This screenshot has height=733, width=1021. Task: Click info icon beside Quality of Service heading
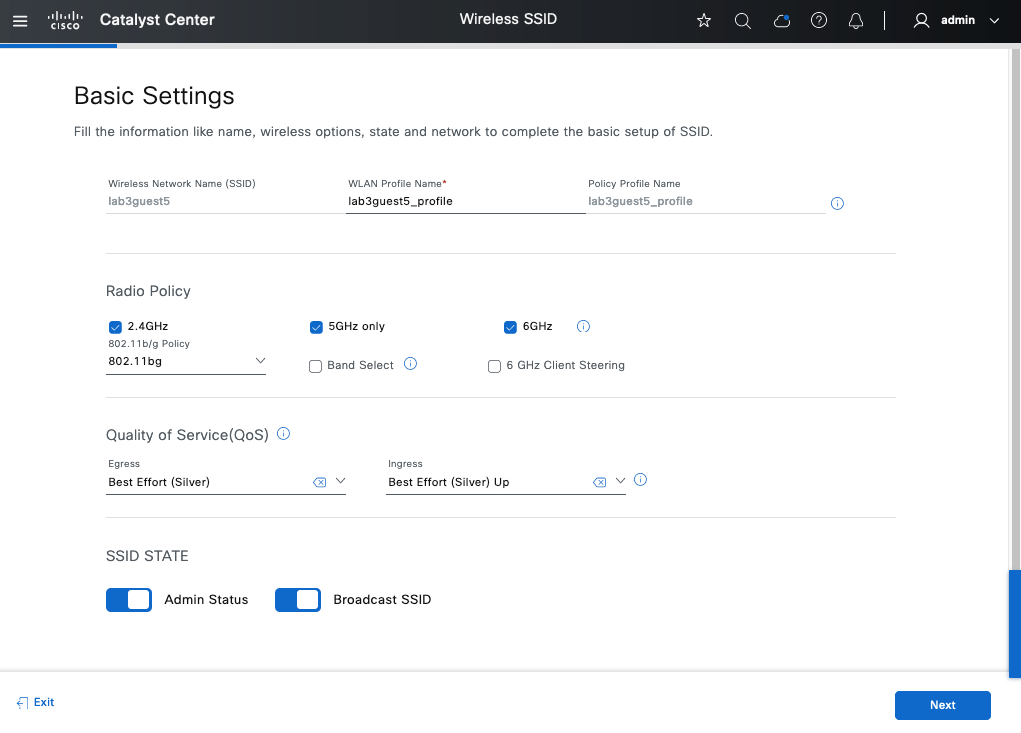(x=283, y=434)
